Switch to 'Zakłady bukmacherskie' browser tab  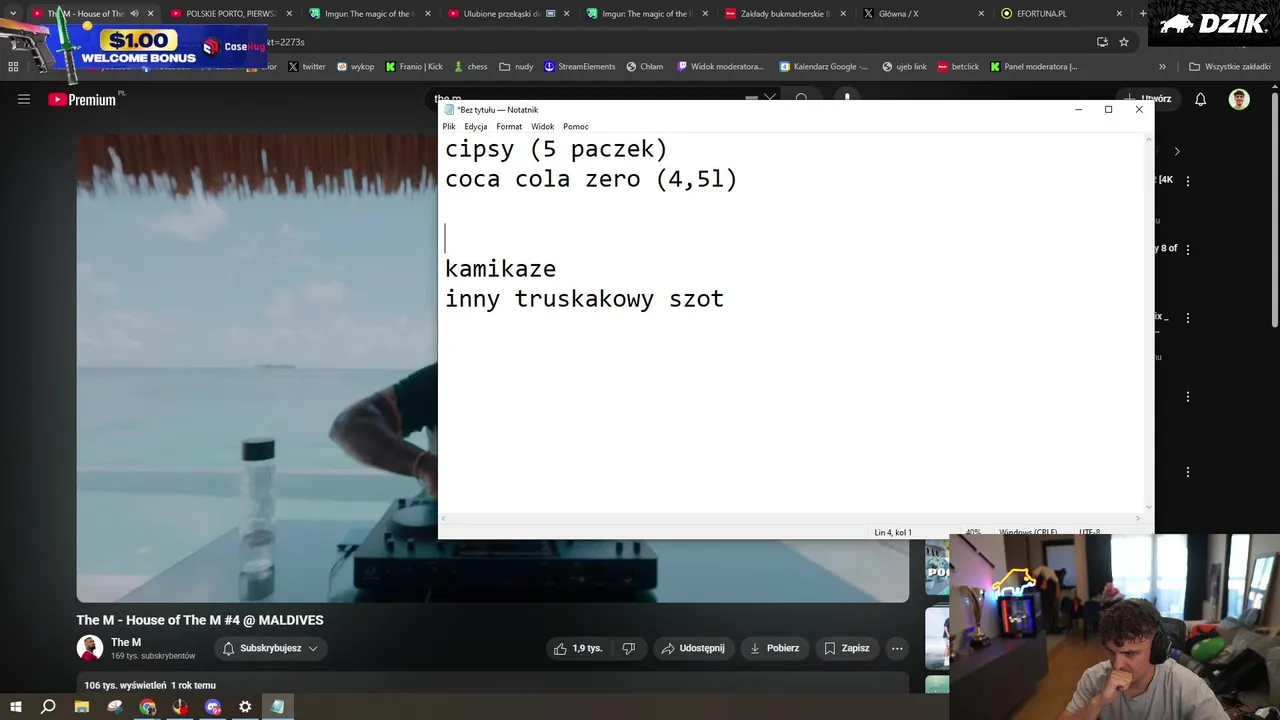pos(786,13)
